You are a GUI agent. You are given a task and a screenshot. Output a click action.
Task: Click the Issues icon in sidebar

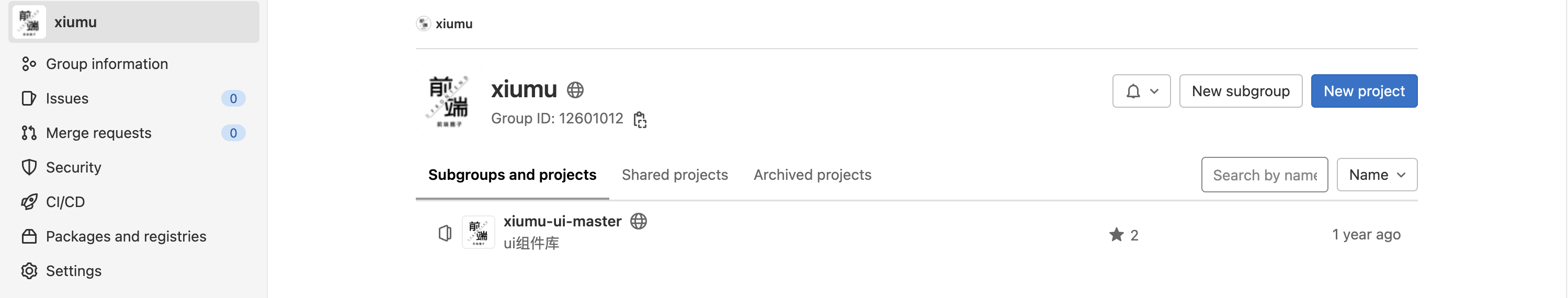(29, 98)
